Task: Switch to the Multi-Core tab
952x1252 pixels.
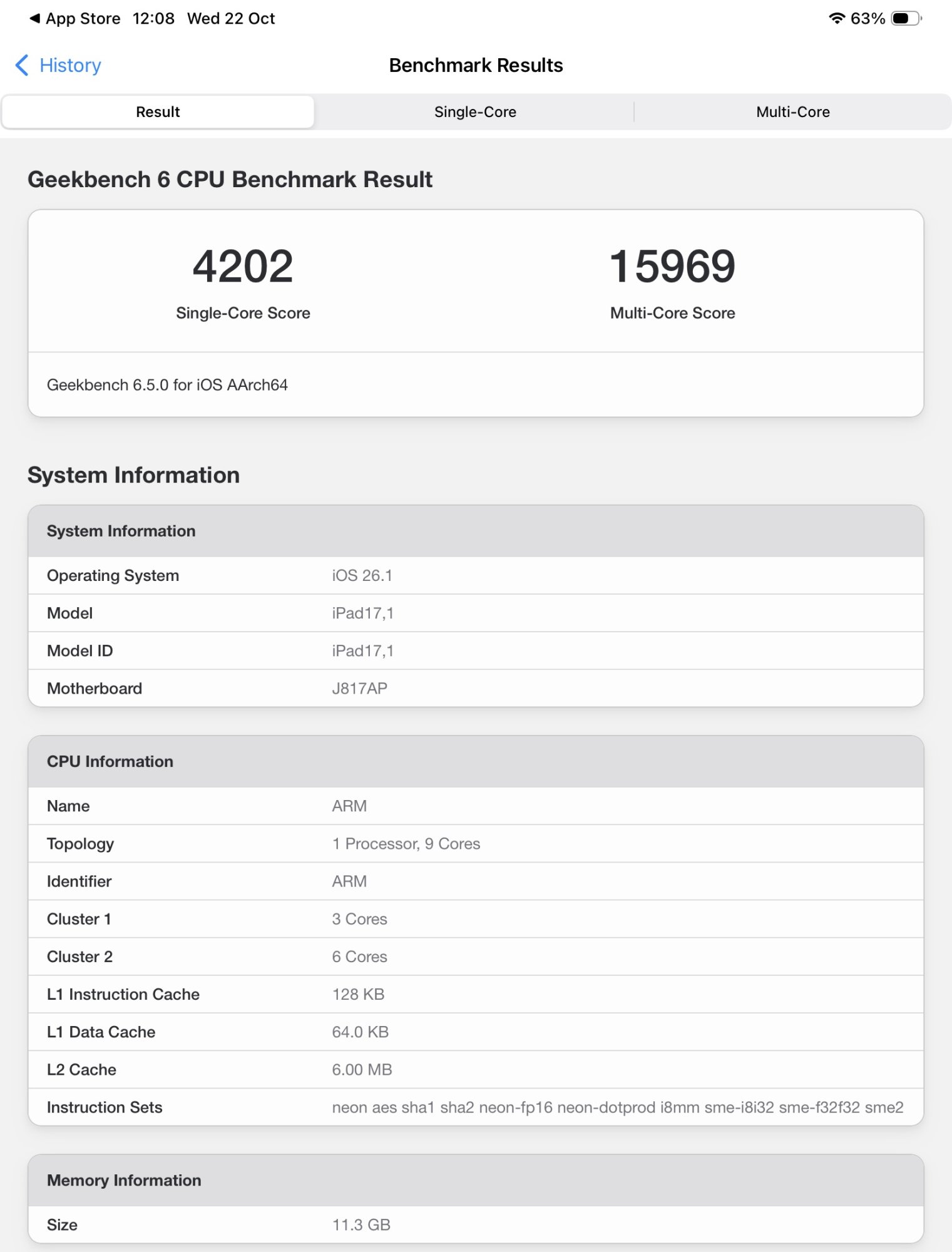Action: pos(793,112)
